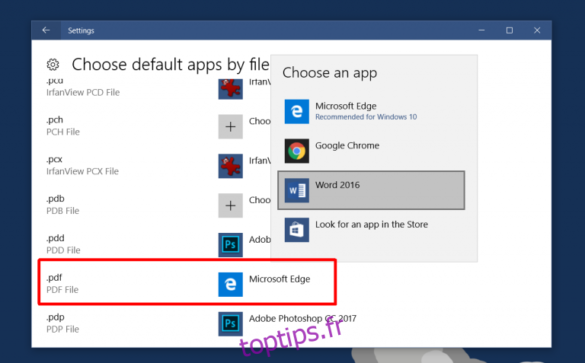Click the IrfanView PCX File description
This screenshot has height=363, width=585.
(82, 171)
